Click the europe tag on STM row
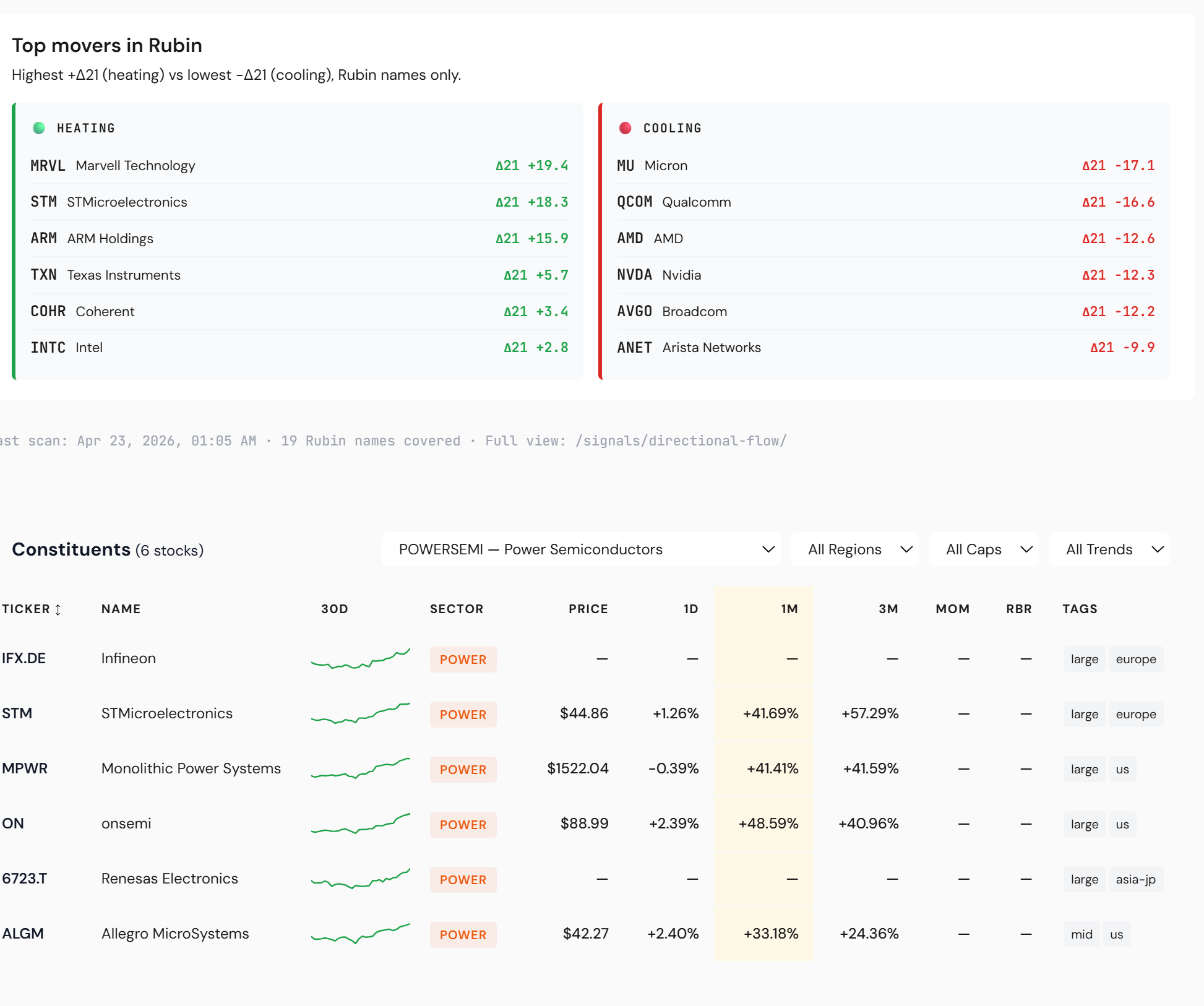1204x1006 pixels. point(1135,714)
